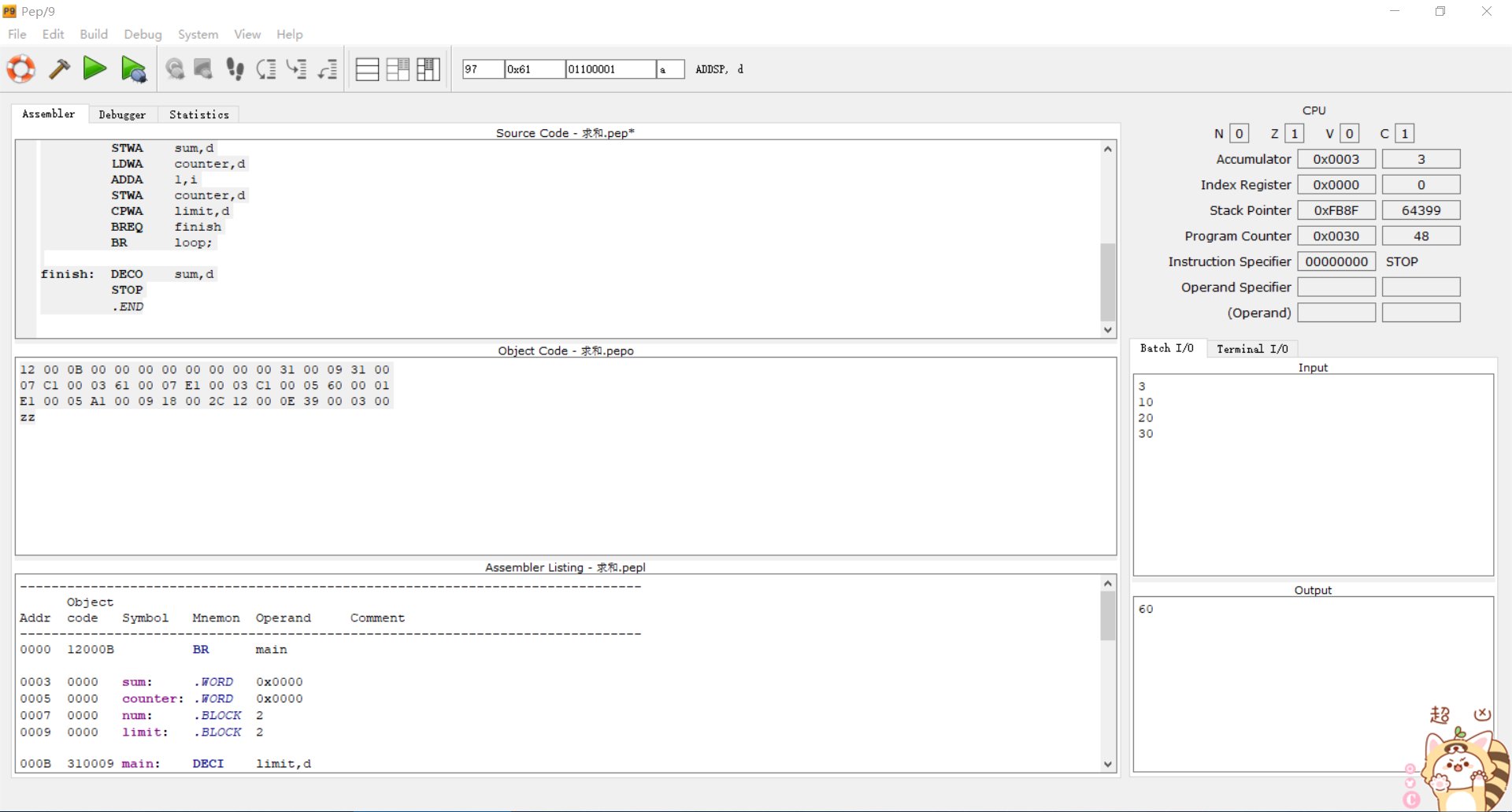Click the Z status flag box
Screen dimensions: 1512x812
pos(1294,134)
